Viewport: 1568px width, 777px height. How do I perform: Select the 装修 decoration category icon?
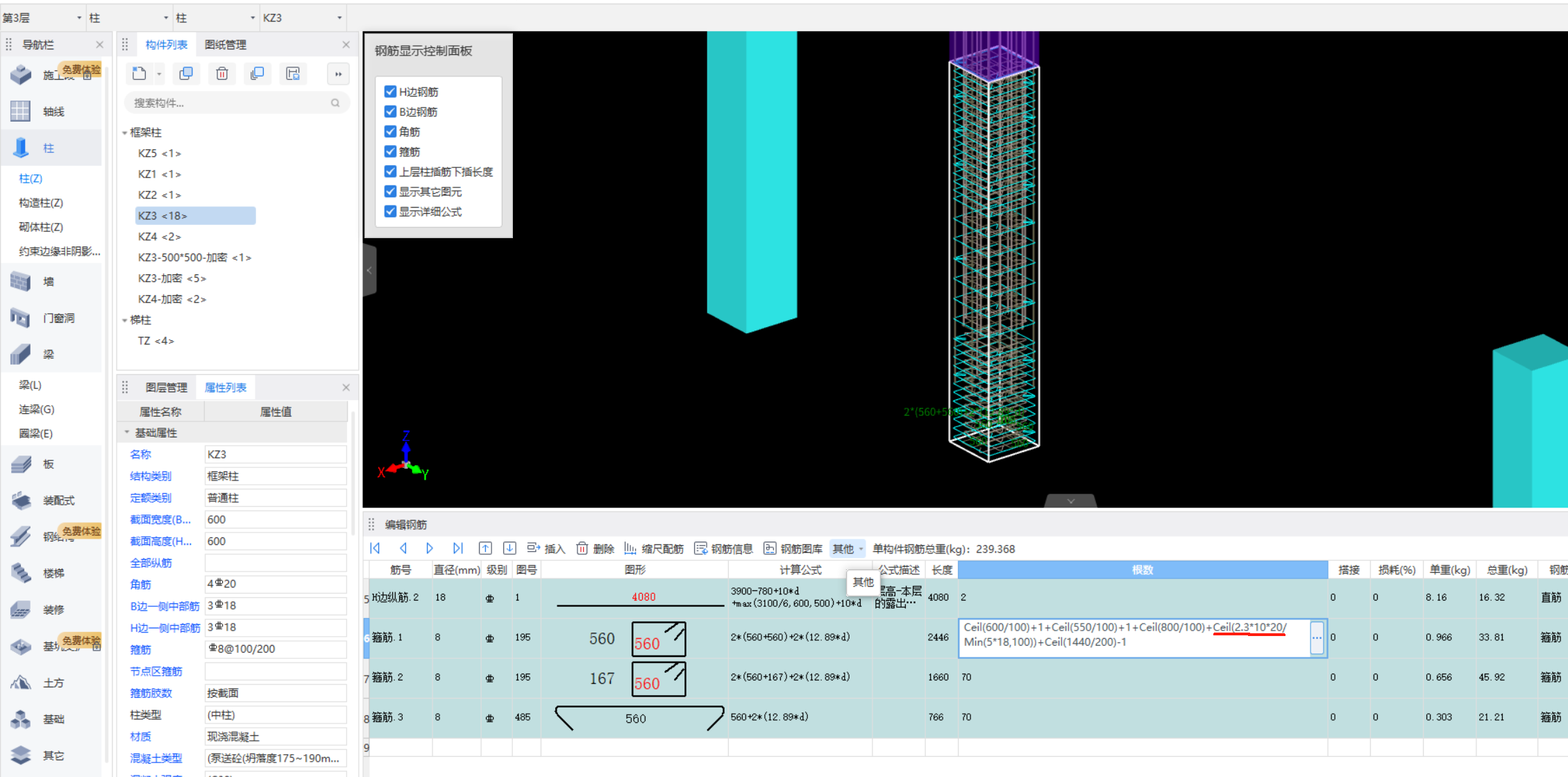coord(20,610)
